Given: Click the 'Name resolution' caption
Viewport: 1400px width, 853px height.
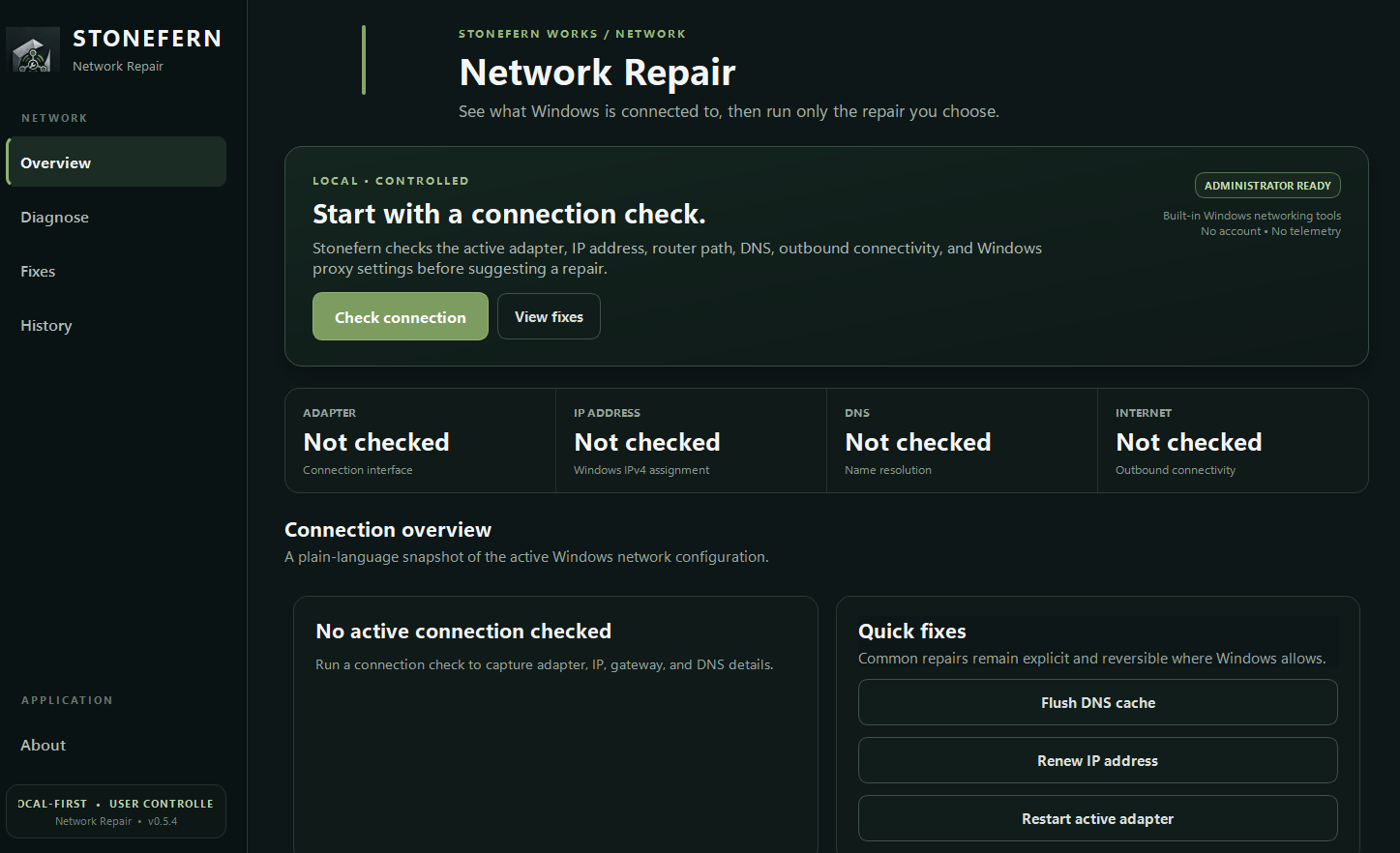Looking at the screenshot, I should pyautogui.click(x=888, y=470).
